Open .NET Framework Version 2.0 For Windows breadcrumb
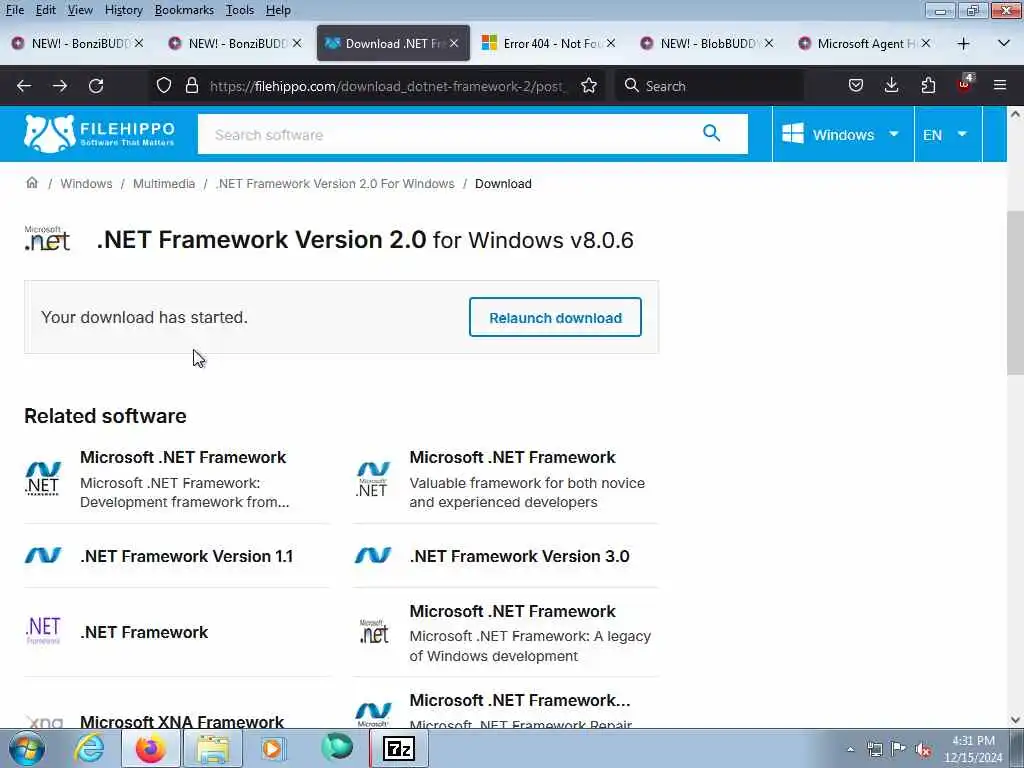1024x768 pixels. pyautogui.click(x=335, y=184)
